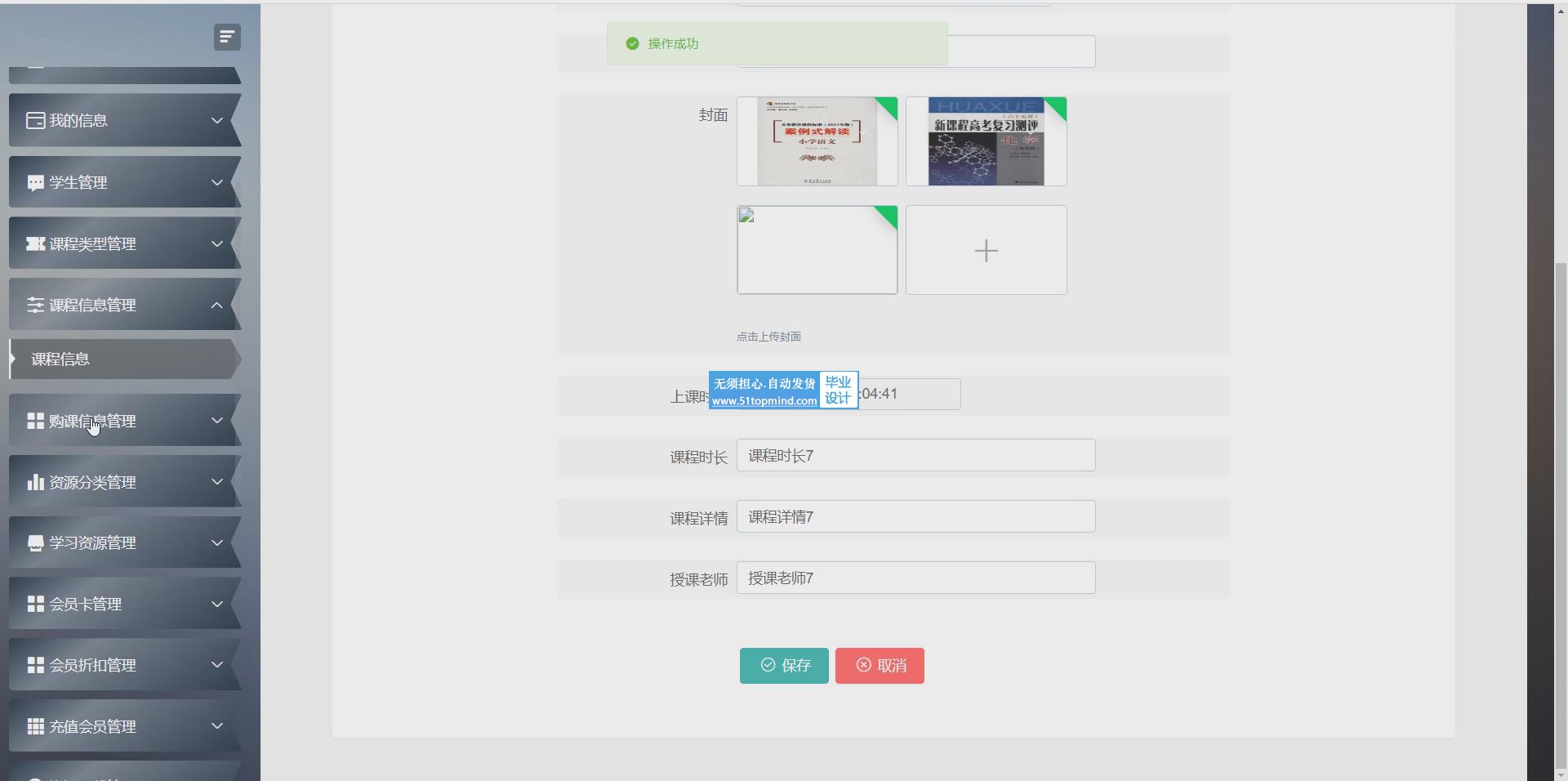The image size is (1568, 781).
Task: Cancel editing with 取消 button
Action: point(880,666)
